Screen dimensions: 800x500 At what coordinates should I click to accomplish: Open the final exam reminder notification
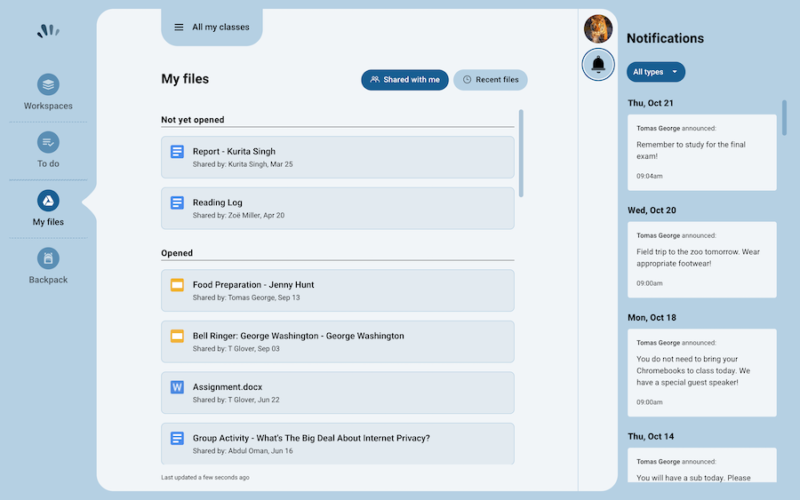[x=701, y=152]
